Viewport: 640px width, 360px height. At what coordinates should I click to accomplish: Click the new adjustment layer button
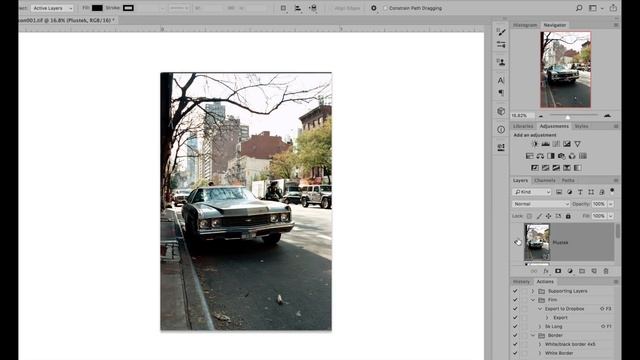click(570, 271)
